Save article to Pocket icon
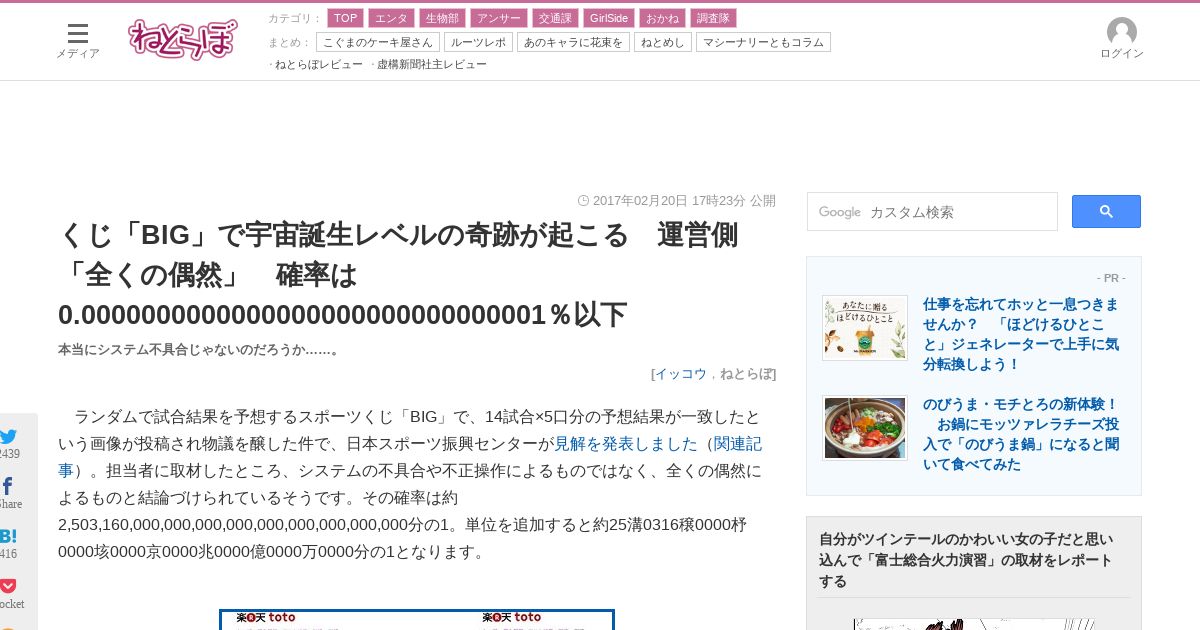1200x630 pixels. click(8, 586)
